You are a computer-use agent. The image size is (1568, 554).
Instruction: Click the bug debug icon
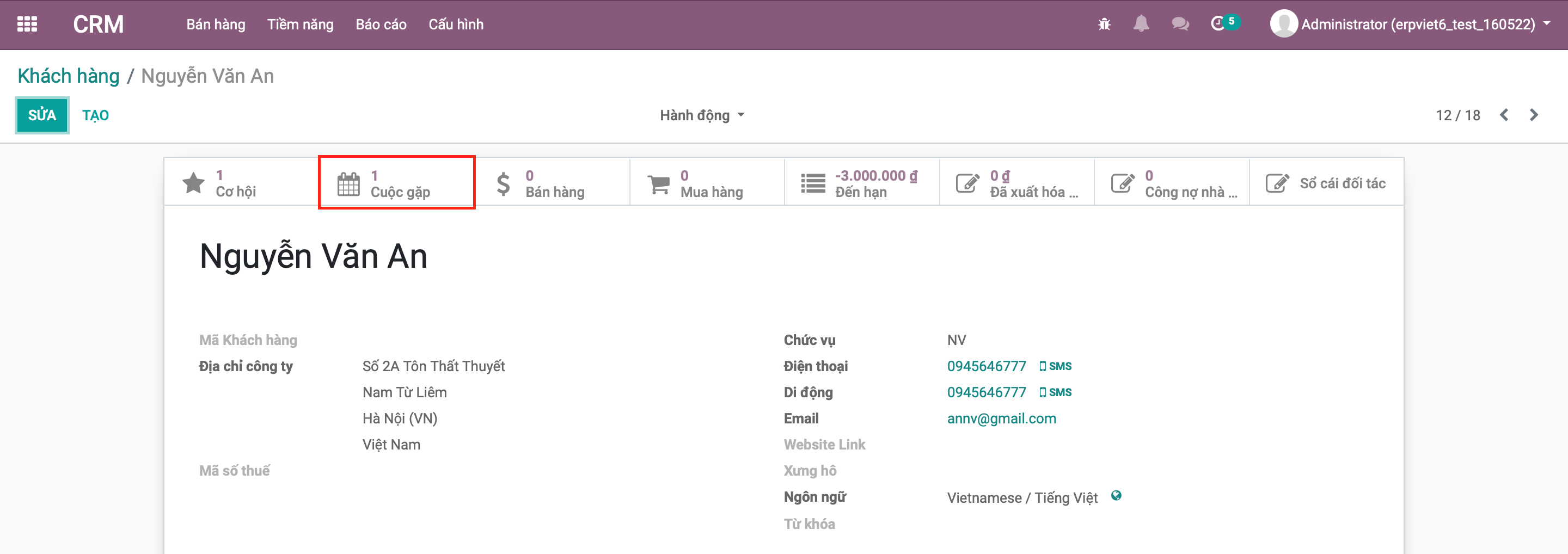[x=1104, y=24]
